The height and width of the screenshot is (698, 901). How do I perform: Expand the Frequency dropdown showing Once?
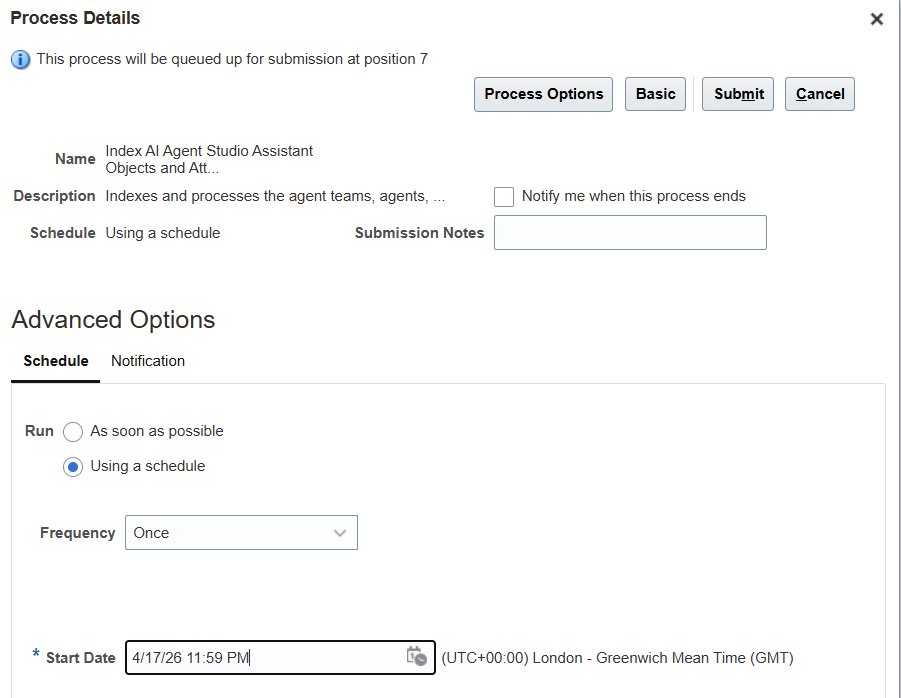(x=241, y=533)
